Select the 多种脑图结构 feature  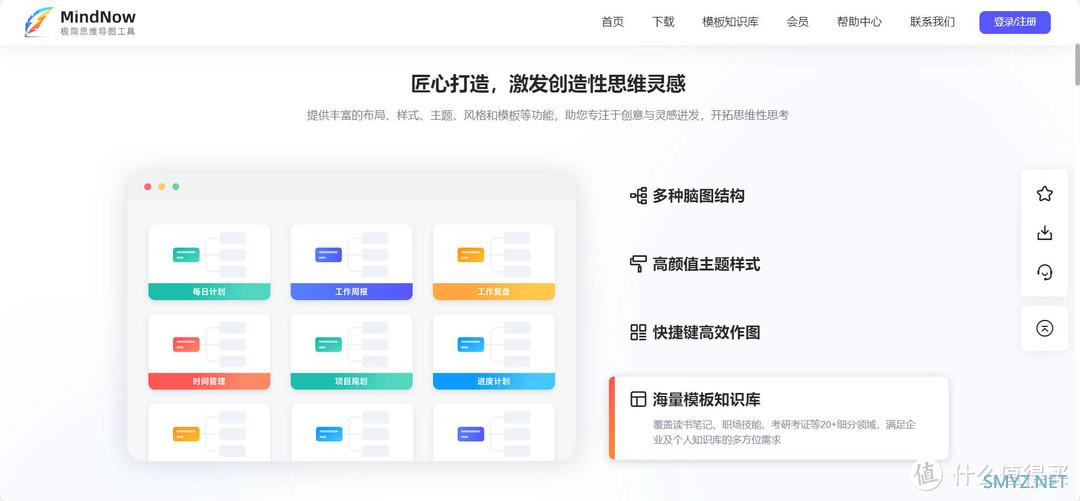[x=698, y=196]
